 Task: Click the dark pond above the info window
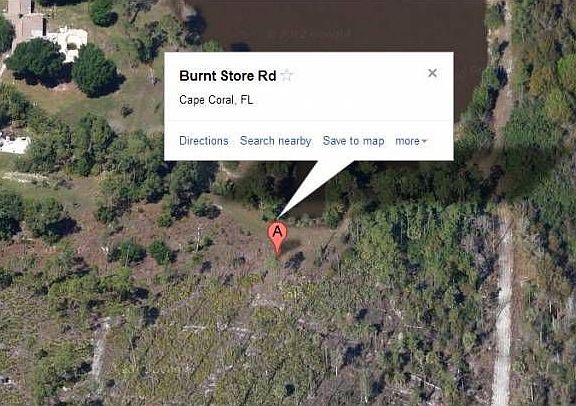[x=338, y=26]
